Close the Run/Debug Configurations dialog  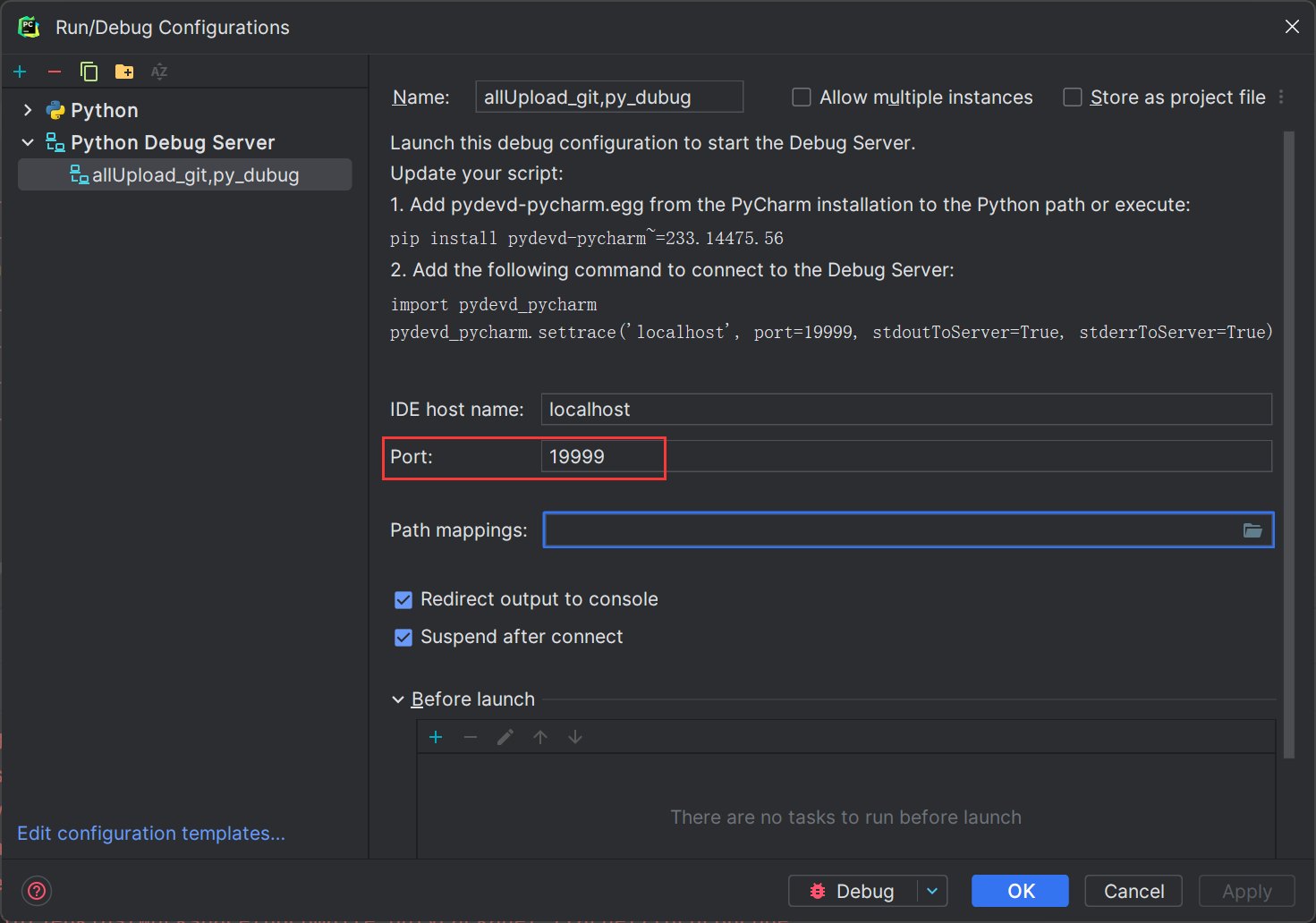click(1292, 27)
